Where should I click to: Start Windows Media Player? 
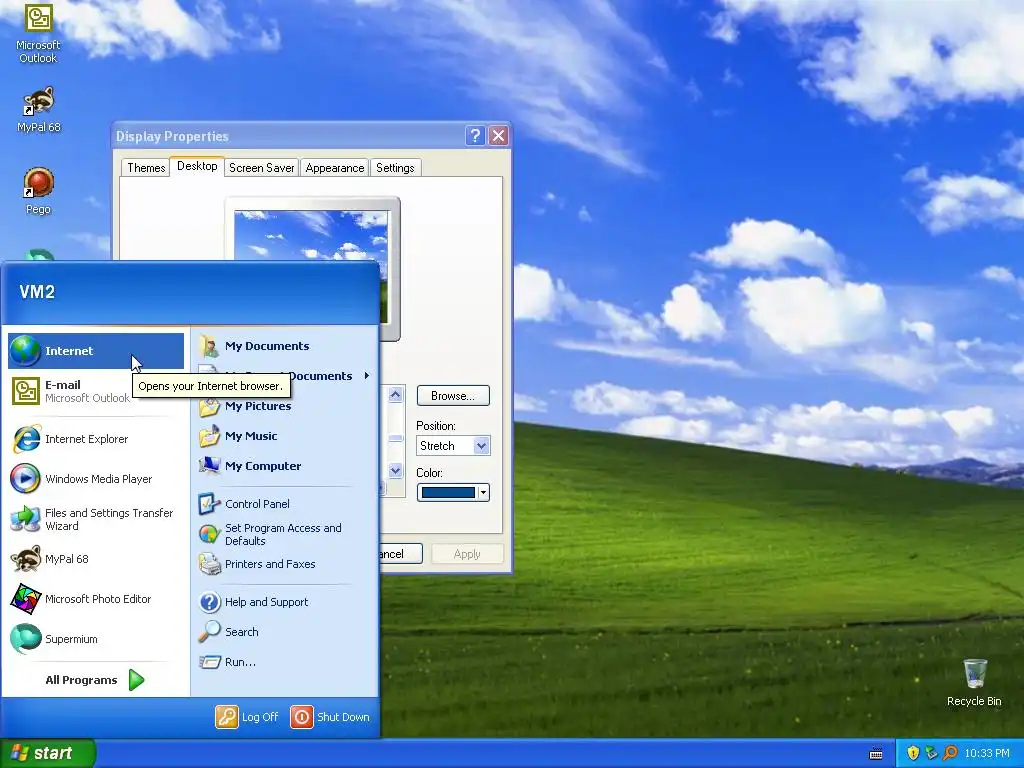click(96, 479)
